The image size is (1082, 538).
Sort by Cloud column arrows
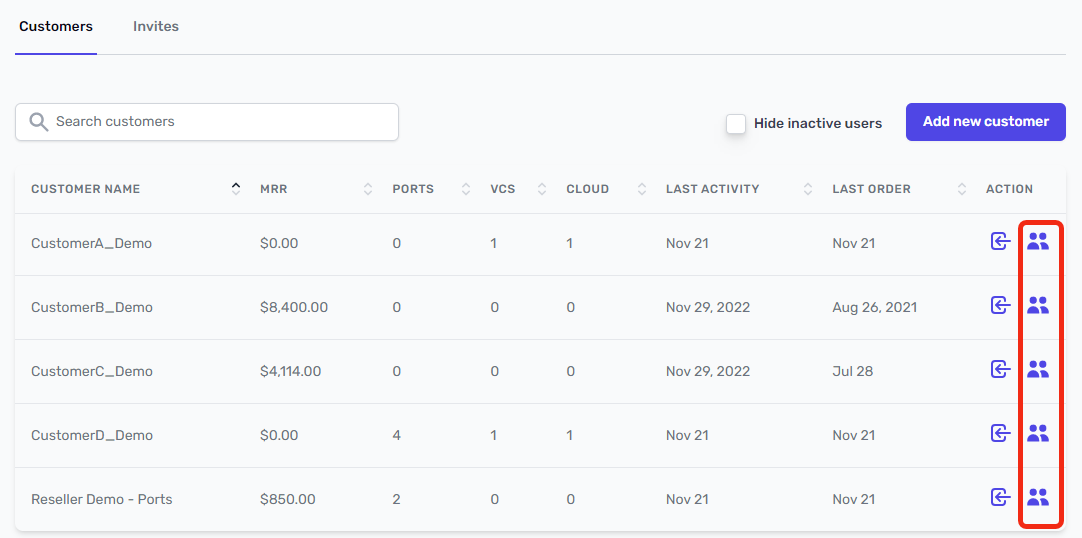coord(642,189)
